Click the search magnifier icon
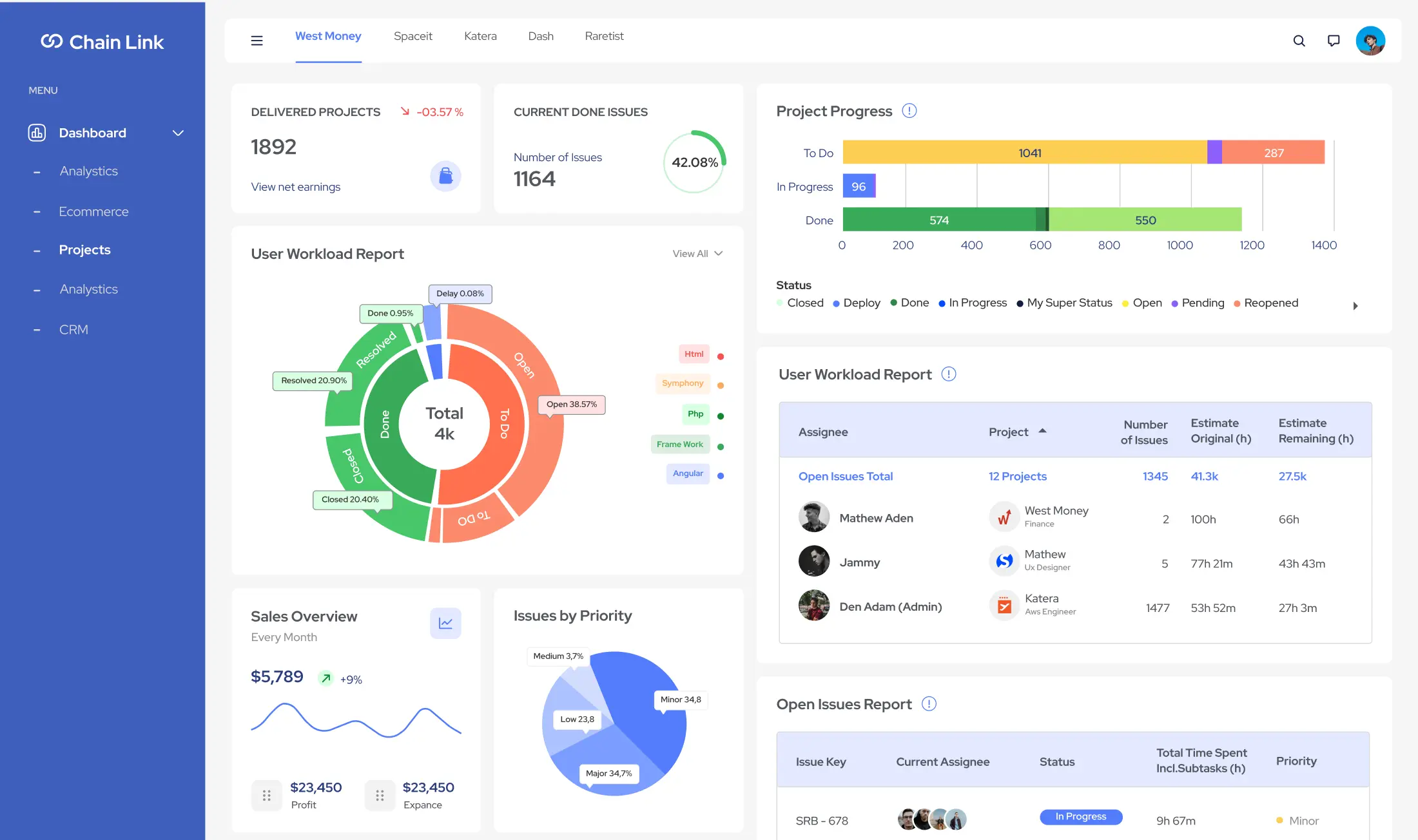Viewport: 1418px width, 840px height. tap(1299, 41)
